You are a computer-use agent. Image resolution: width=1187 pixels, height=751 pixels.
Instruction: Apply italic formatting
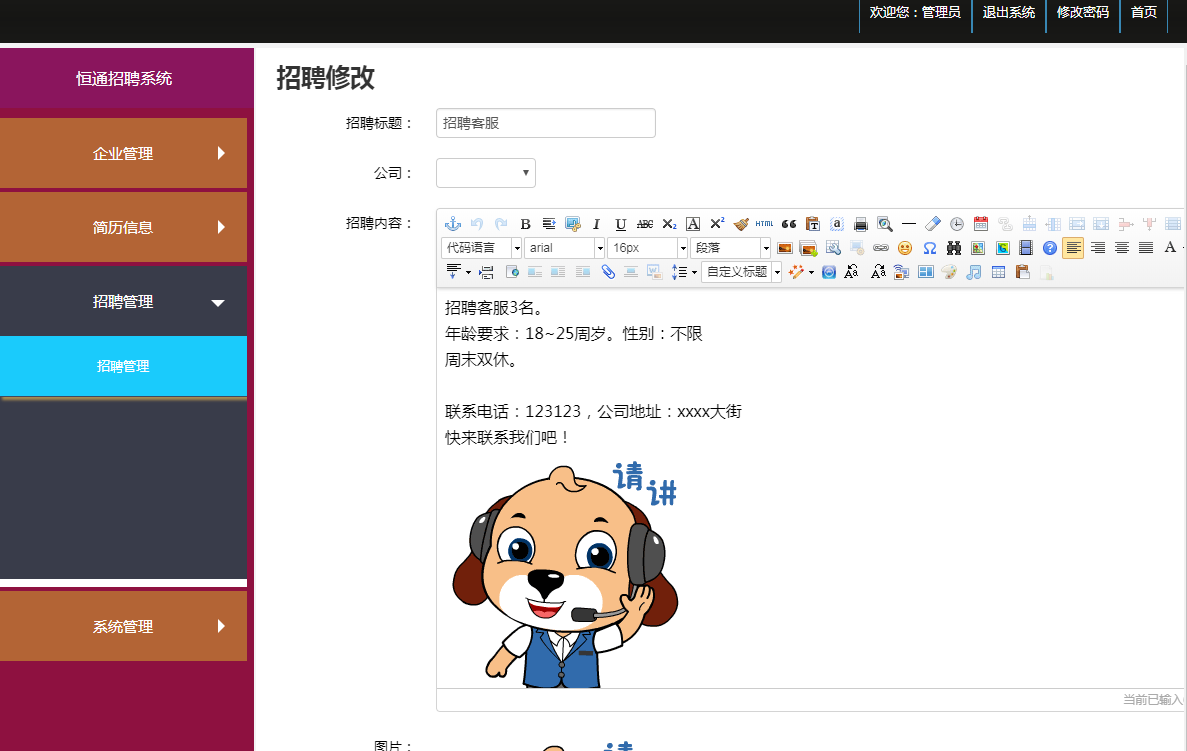(x=597, y=224)
